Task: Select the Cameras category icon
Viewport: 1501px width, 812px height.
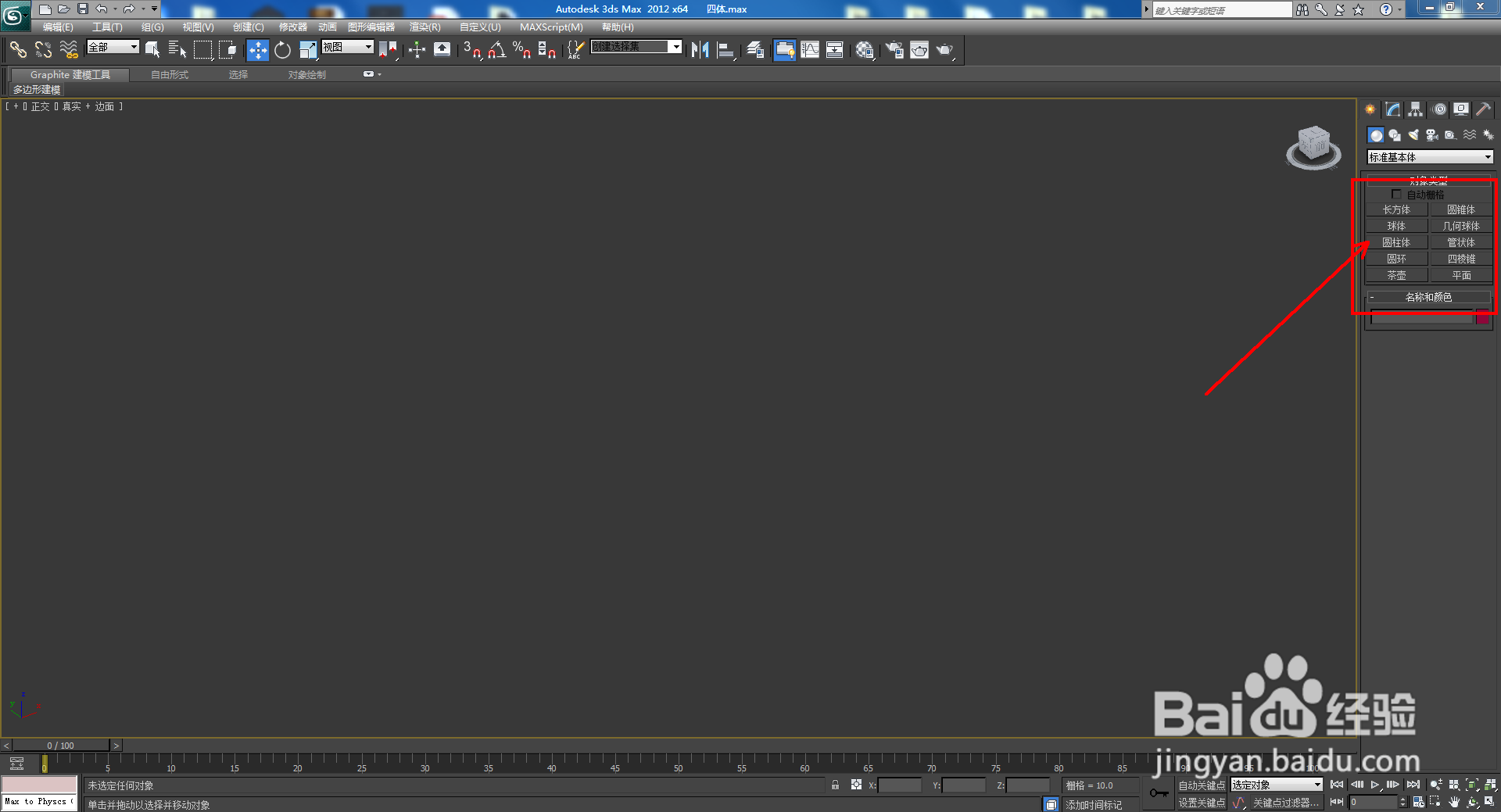Action: tap(1432, 135)
